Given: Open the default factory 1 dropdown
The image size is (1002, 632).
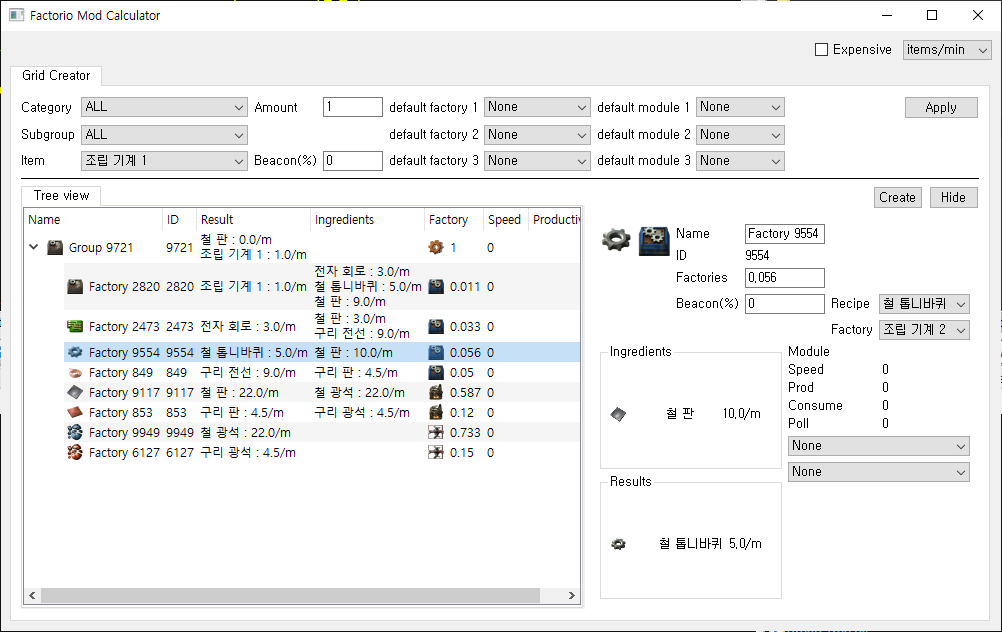Looking at the screenshot, I should pos(537,107).
